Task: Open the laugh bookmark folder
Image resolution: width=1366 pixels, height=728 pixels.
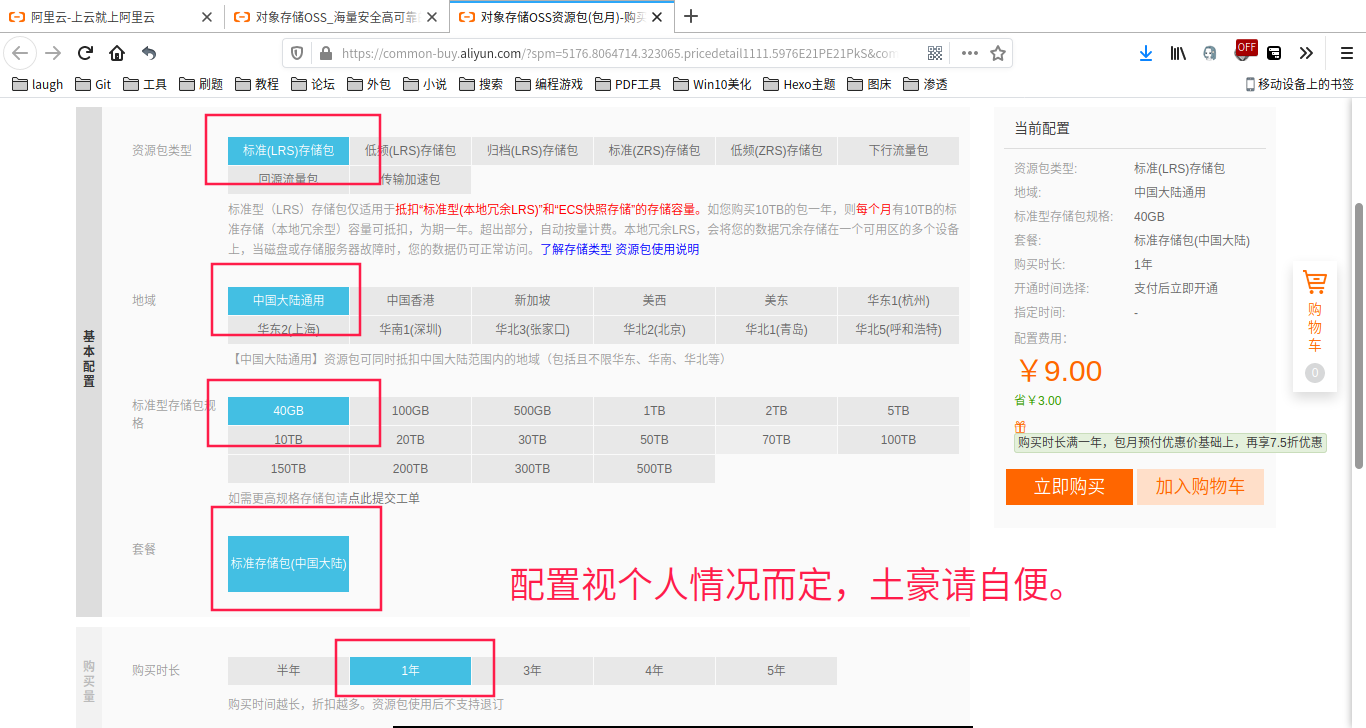Action: click(38, 84)
